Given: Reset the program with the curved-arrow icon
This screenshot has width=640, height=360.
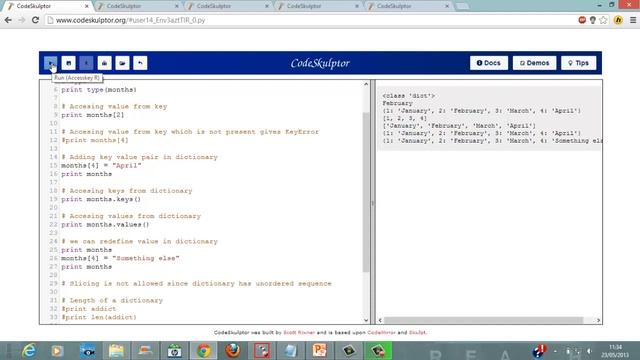Looking at the screenshot, I should tap(140, 63).
